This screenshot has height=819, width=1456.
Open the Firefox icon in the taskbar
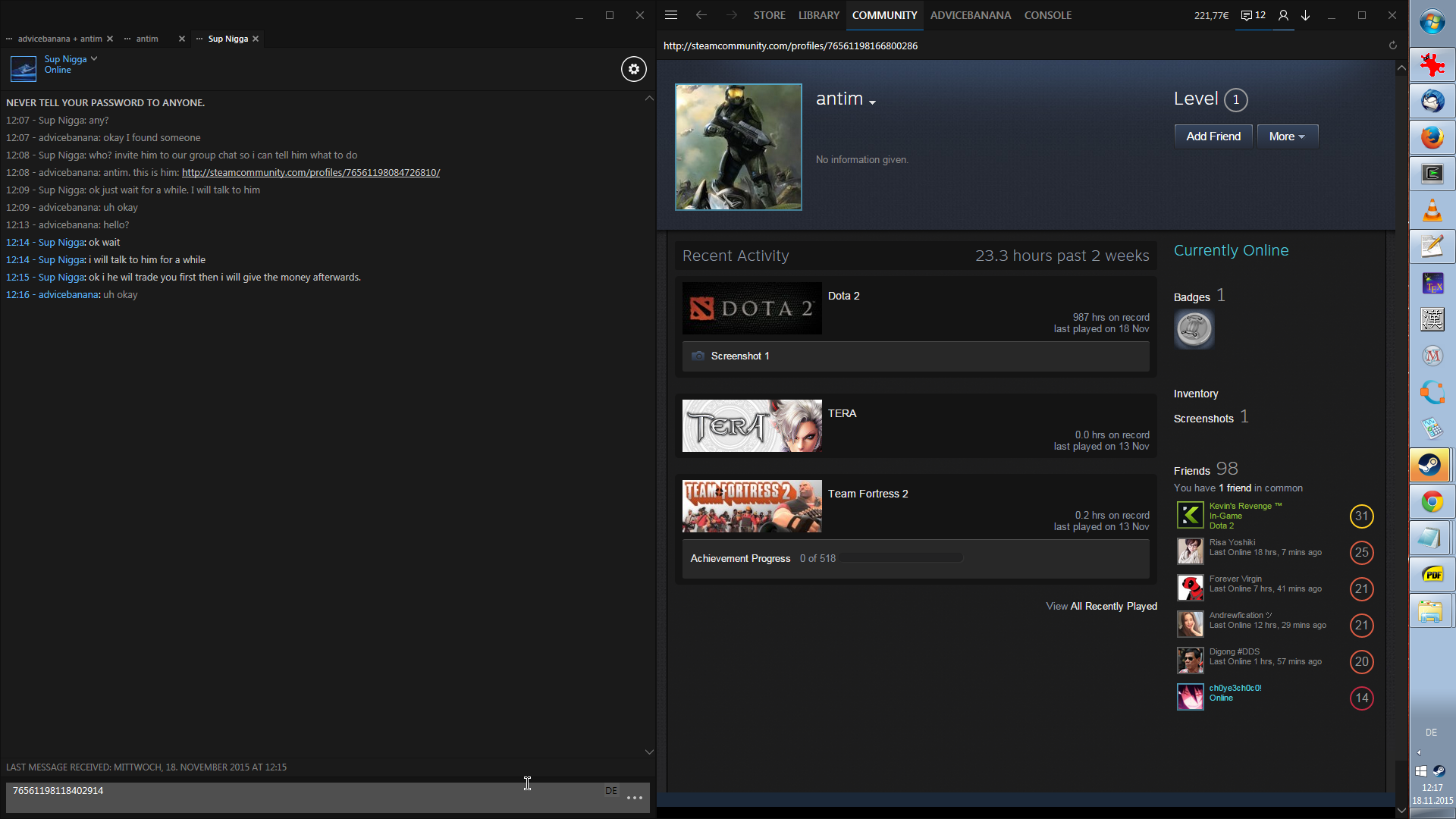click(x=1432, y=138)
